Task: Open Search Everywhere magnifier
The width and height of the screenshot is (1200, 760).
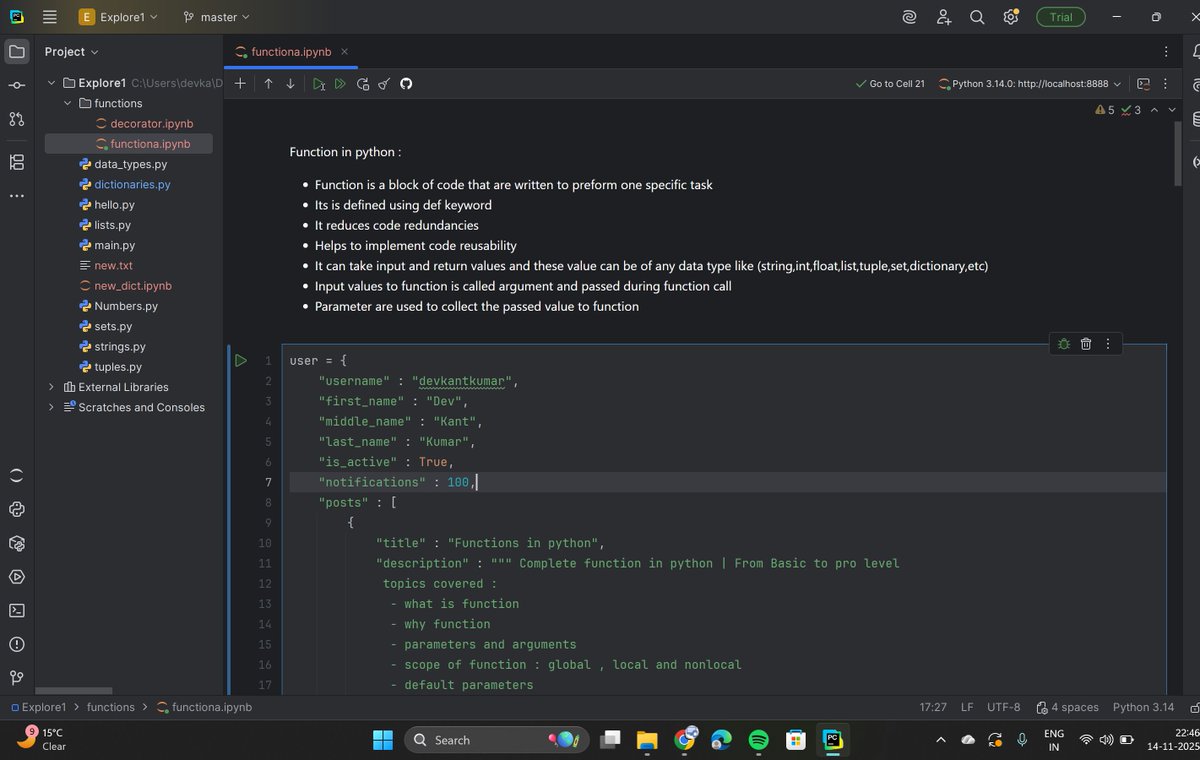Action: [976, 17]
